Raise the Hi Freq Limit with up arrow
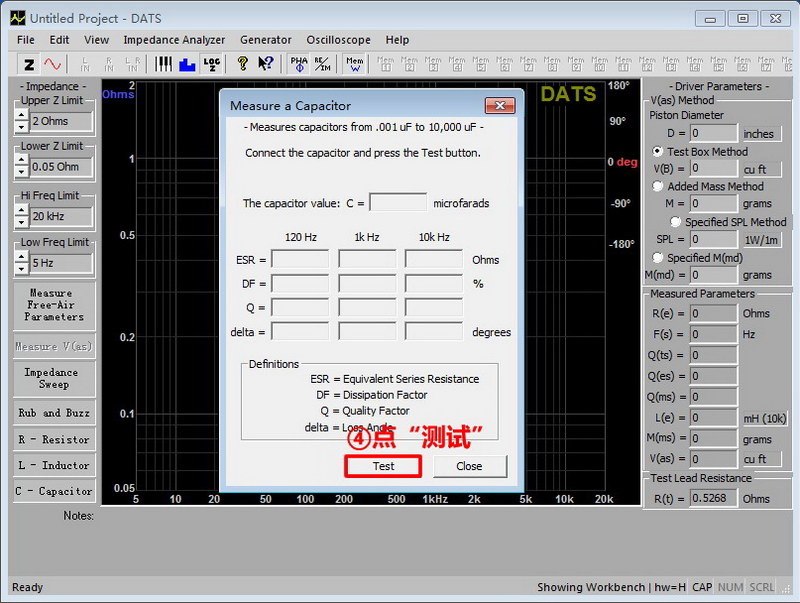800x603 pixels. (21, 210)
